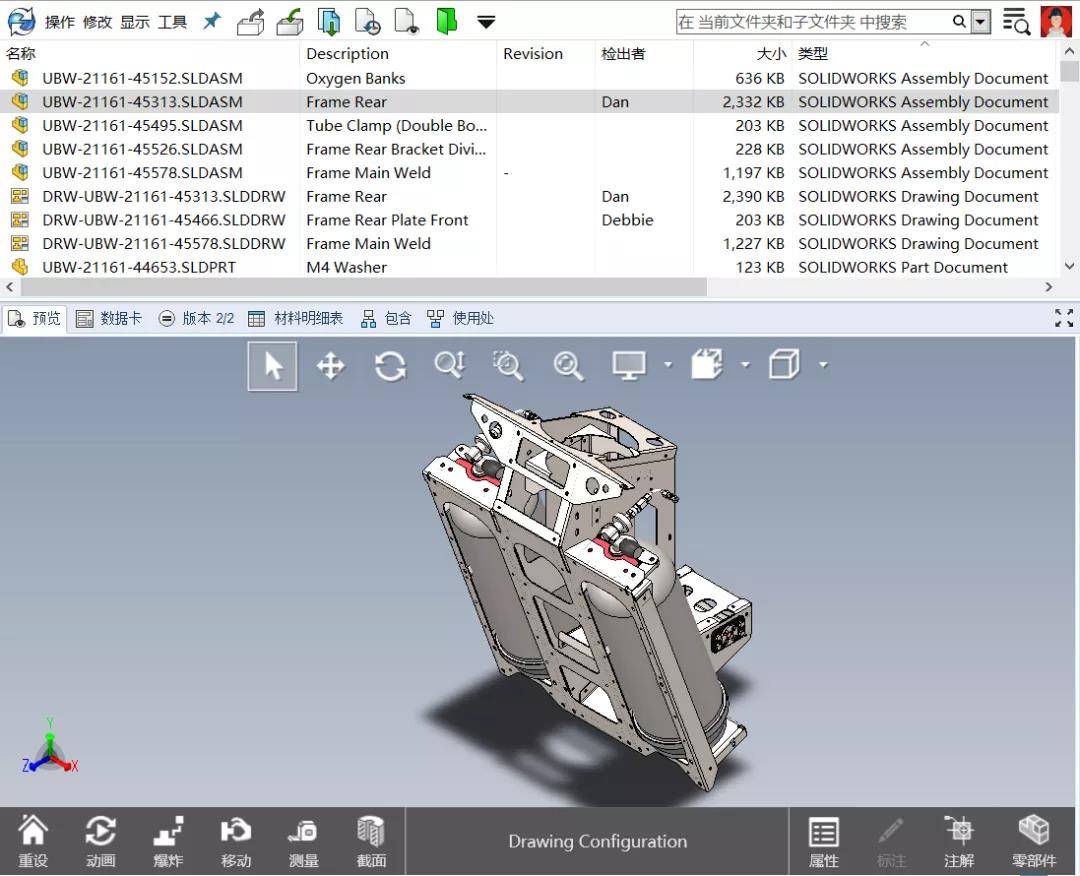Toggle the 属性 properties panel at bottom right
This screenshot has height=876, width=1080.
pos(823,840)
